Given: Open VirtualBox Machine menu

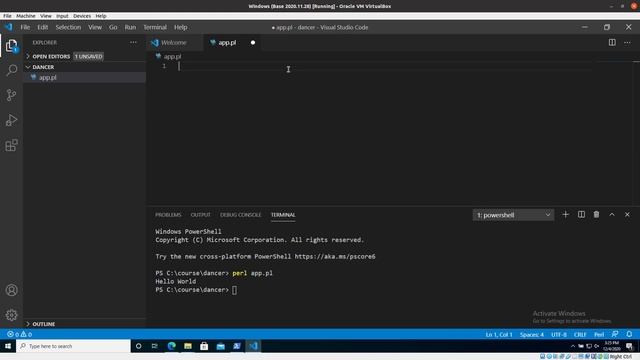Looking at the screenshot, I should [26, 16].
